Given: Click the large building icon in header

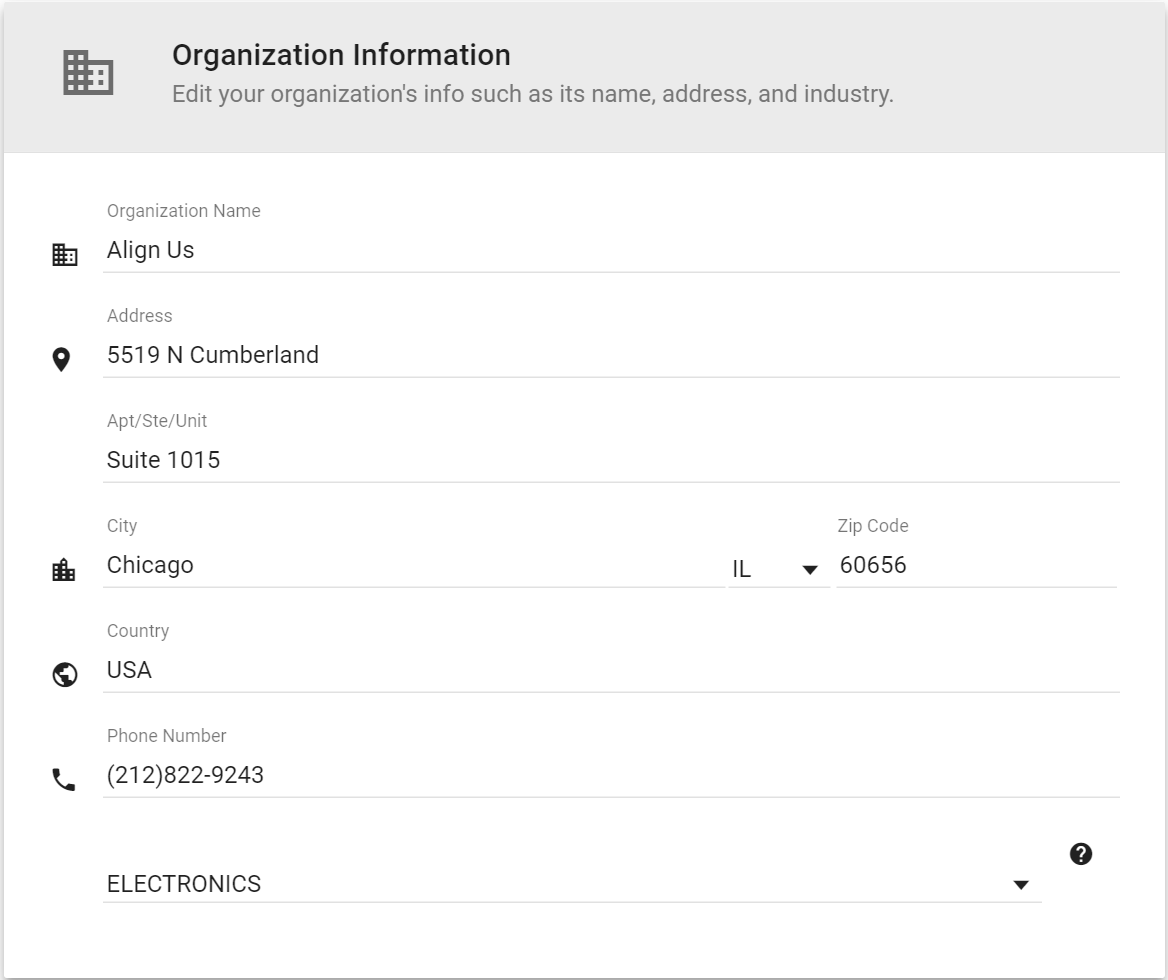Looking at the screenshot, I should pos(88,73).
